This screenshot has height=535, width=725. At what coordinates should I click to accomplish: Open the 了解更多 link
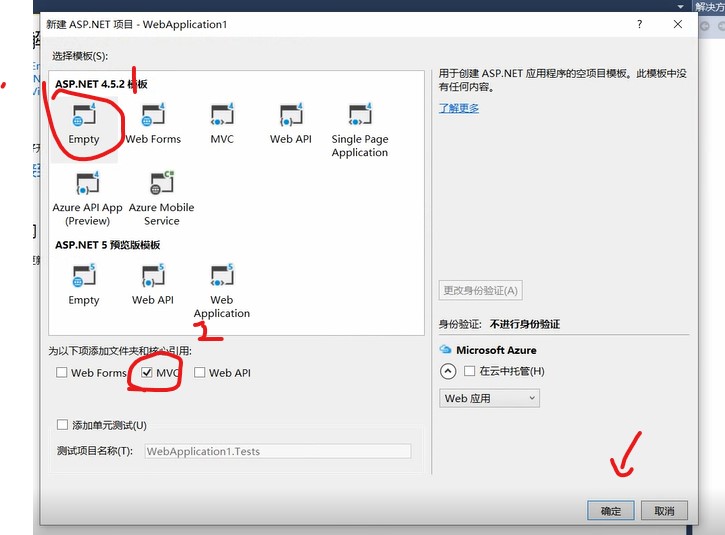click(x=459, y=108)
